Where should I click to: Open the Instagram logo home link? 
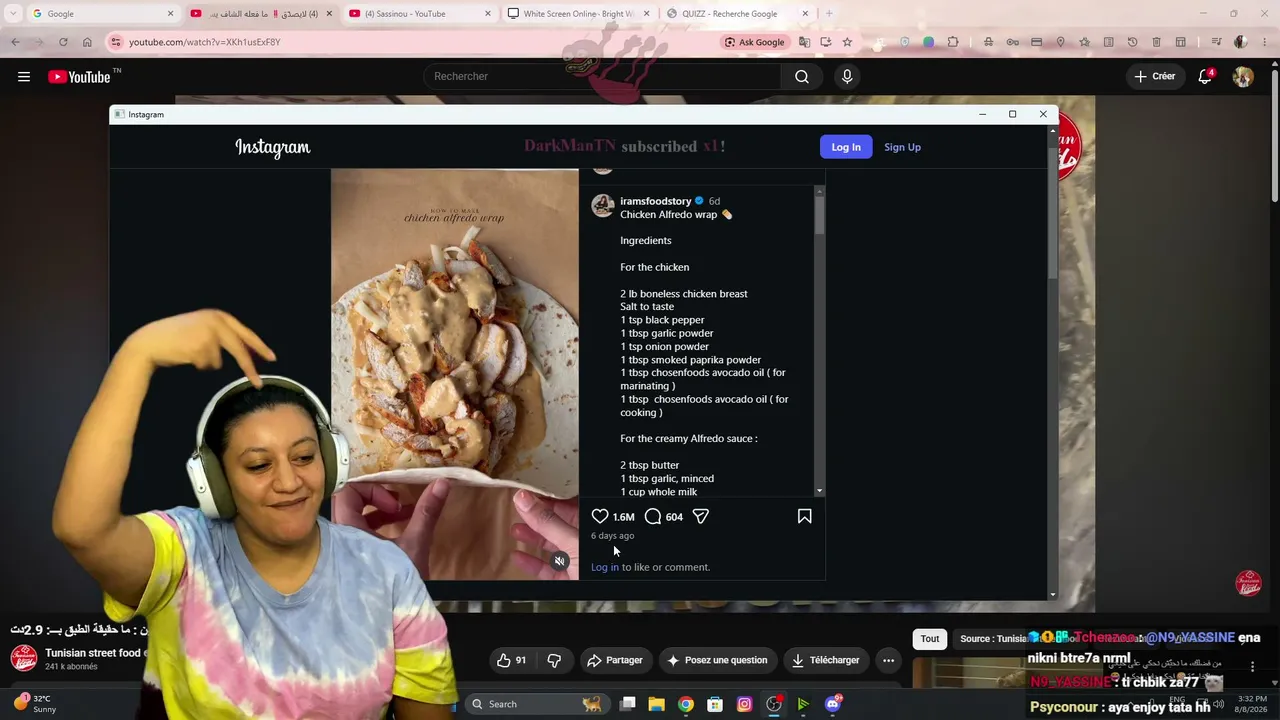coord(273,147)
